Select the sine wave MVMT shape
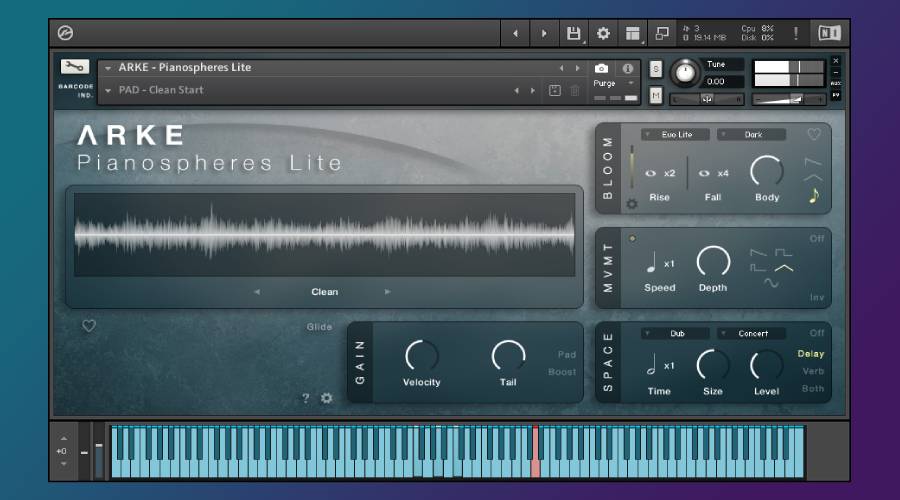900x500 pixels. pos(770,283)
